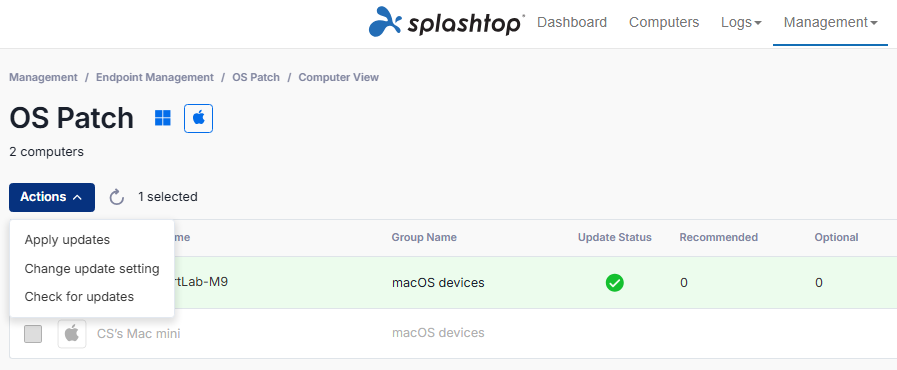Select Check for updates menu item
The width and height of the screenshot is (897, 370).
coord(79,297)
